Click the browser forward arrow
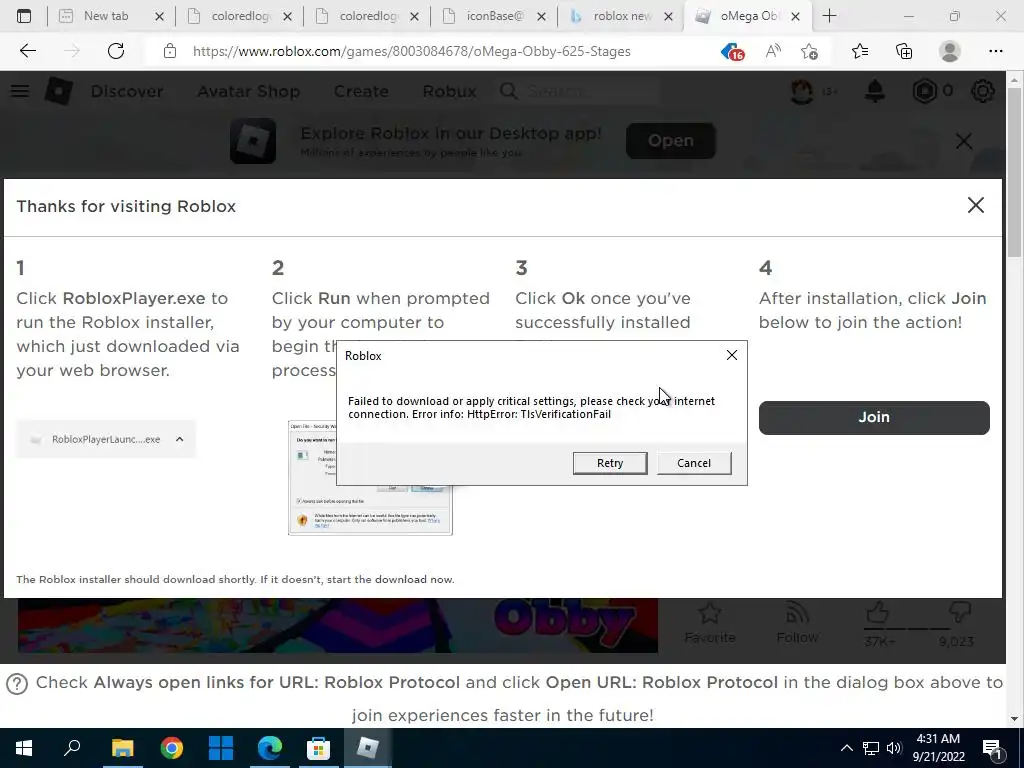 coord(72,51)
